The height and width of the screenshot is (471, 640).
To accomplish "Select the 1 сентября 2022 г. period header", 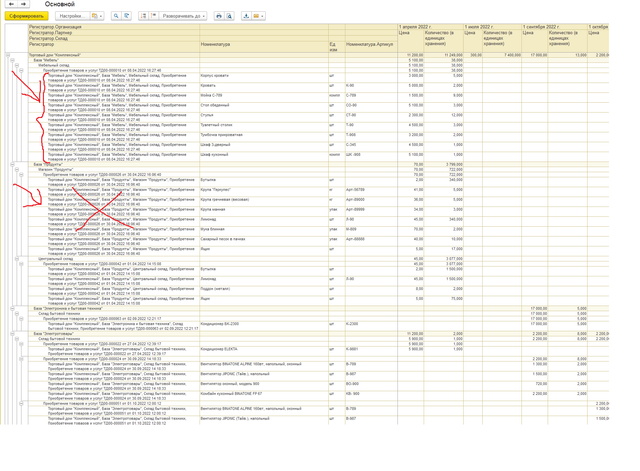I will pos(554,27).
